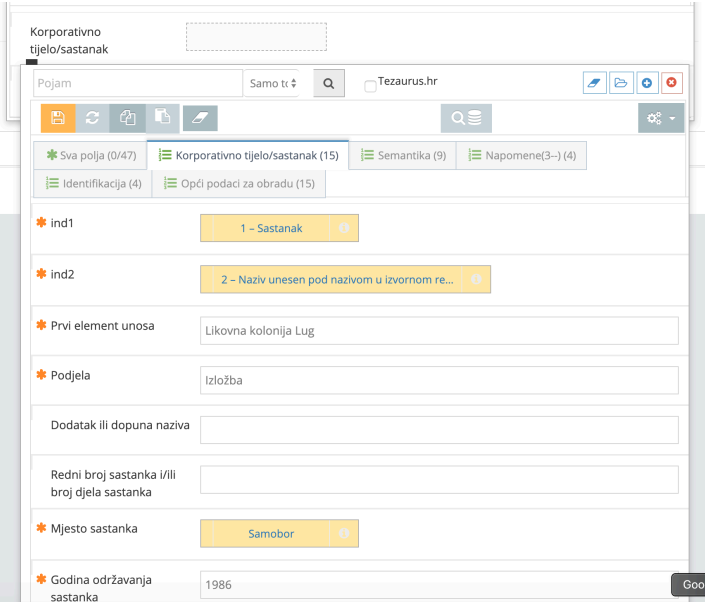Click info icon of ind2 field

coord(476,279)
